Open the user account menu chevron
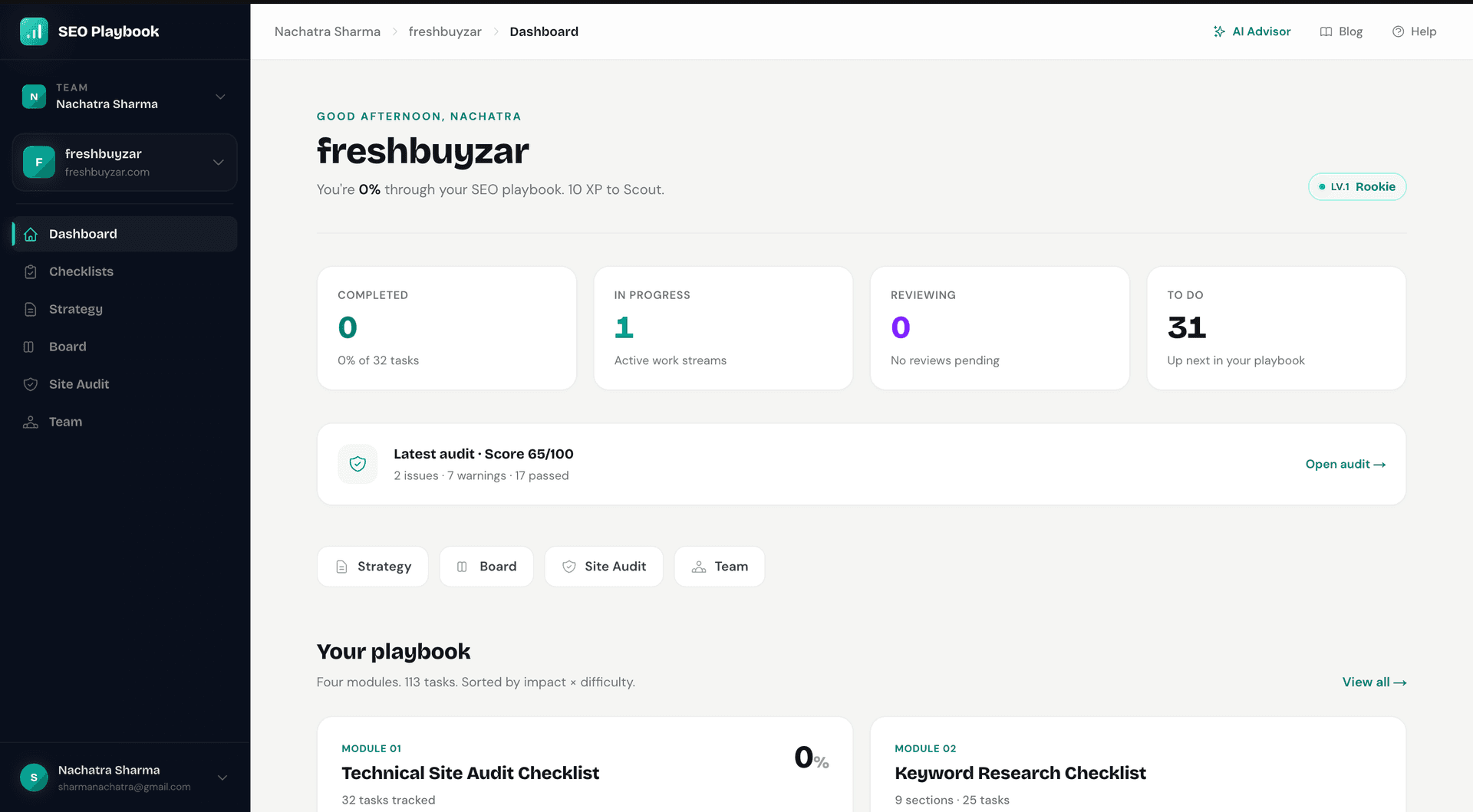Viewport: 1473px width, 812px height. (x=222, y=777)
